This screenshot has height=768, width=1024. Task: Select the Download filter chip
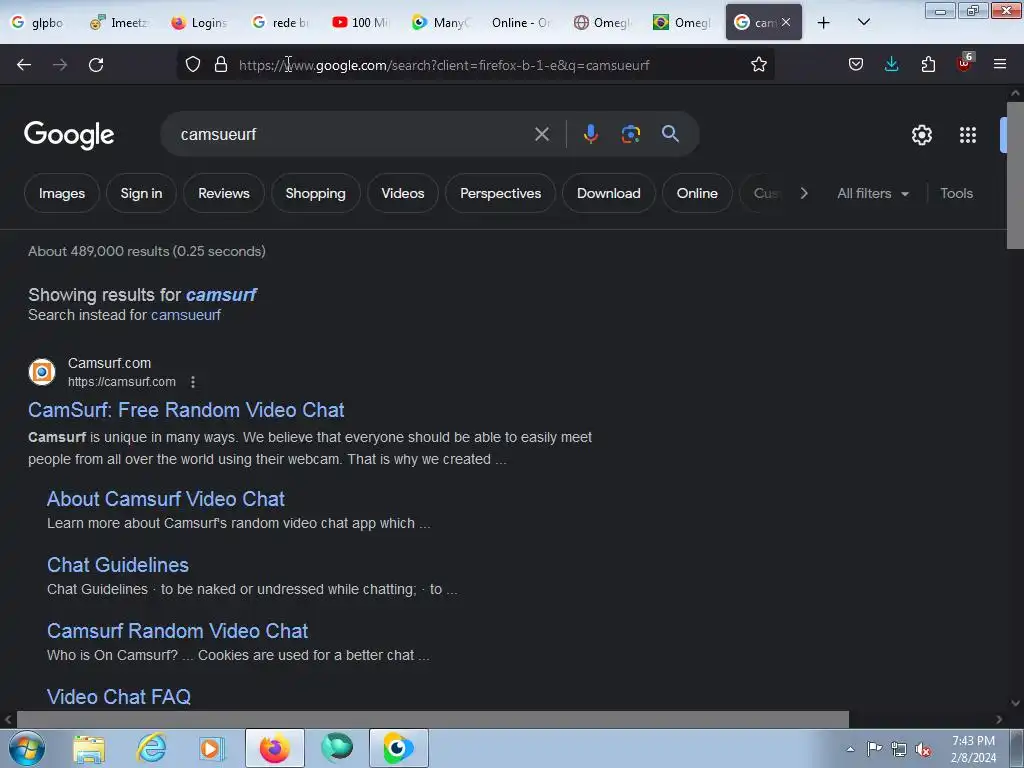tap(609, 193)
